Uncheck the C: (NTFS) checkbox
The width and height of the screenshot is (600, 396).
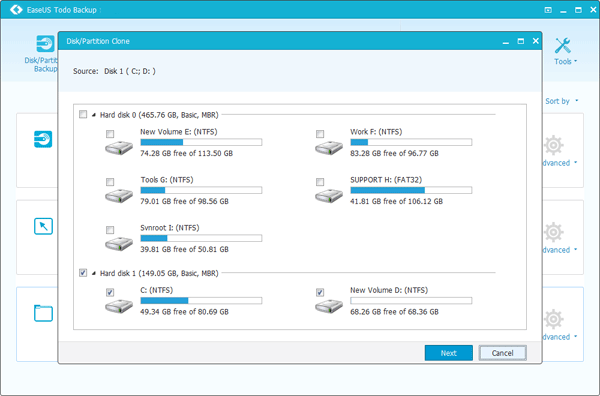click(x=110, y=292)
